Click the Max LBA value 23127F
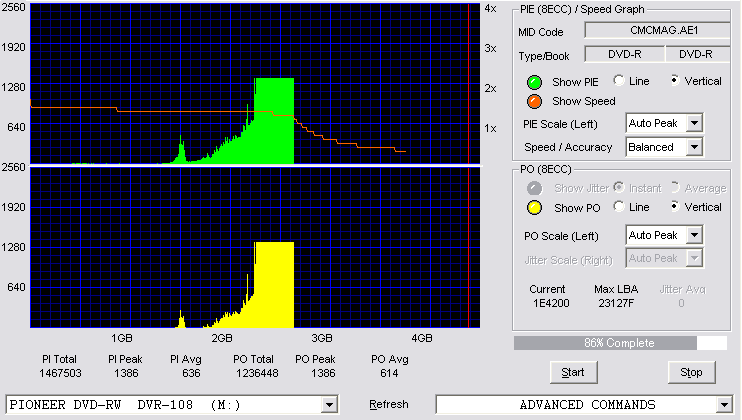The height and width of the screenshot is (420, 742). click(616, 303)
